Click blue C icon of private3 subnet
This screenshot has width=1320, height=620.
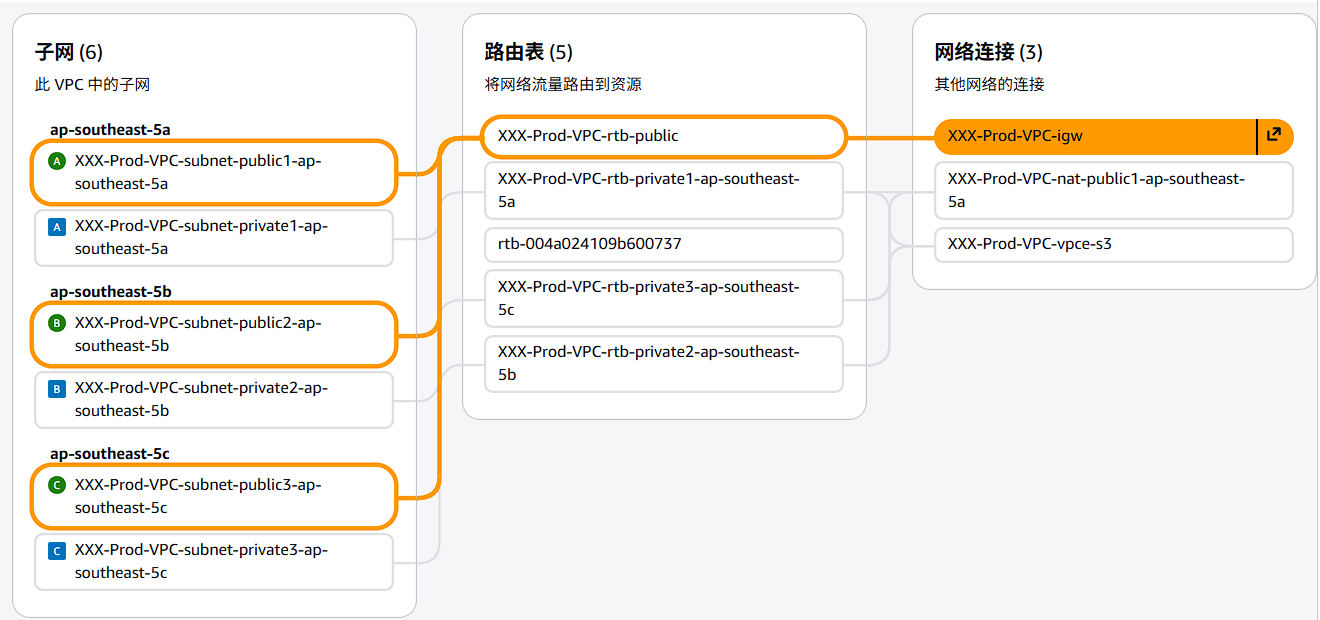(57, 551)
